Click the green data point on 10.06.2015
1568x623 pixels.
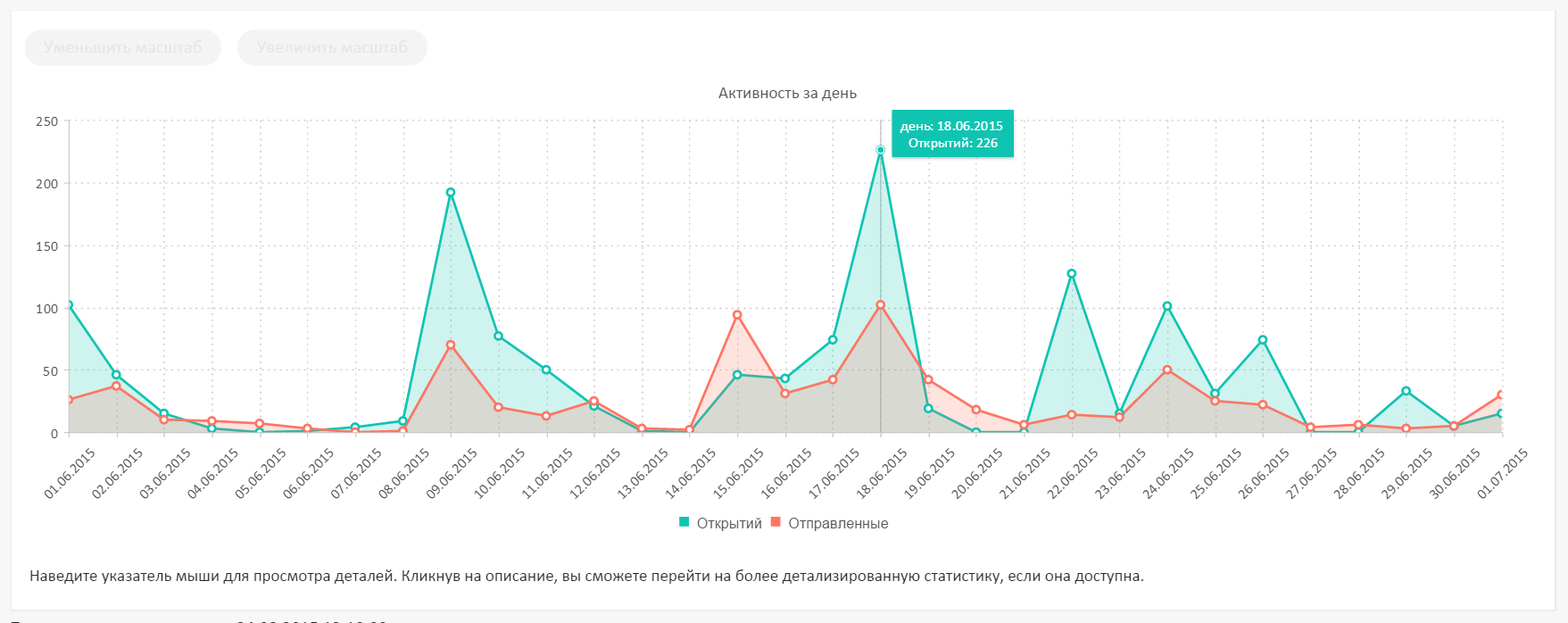coord(498,336)
